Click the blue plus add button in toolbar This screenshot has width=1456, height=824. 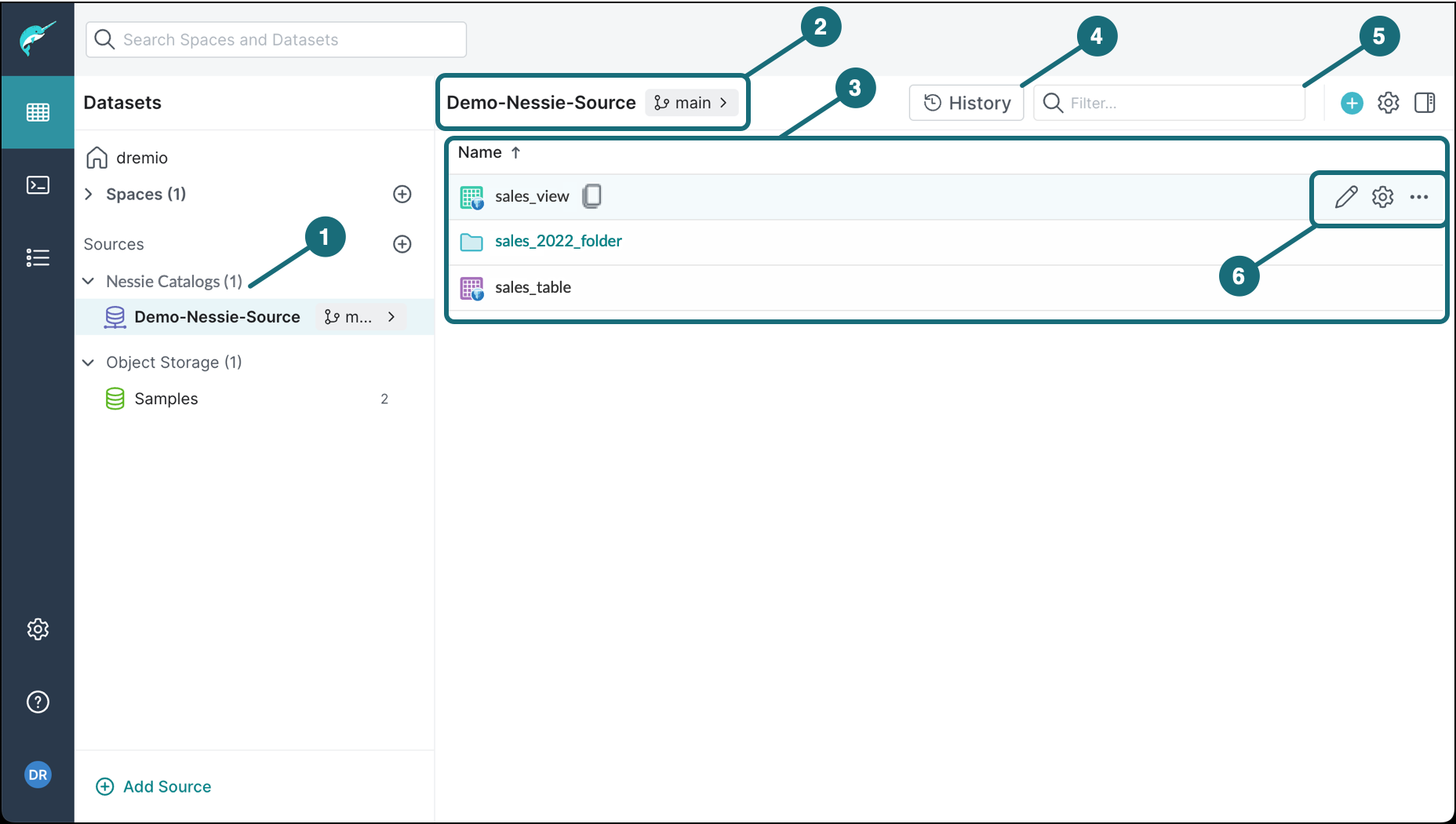[x=1351, y=103]
